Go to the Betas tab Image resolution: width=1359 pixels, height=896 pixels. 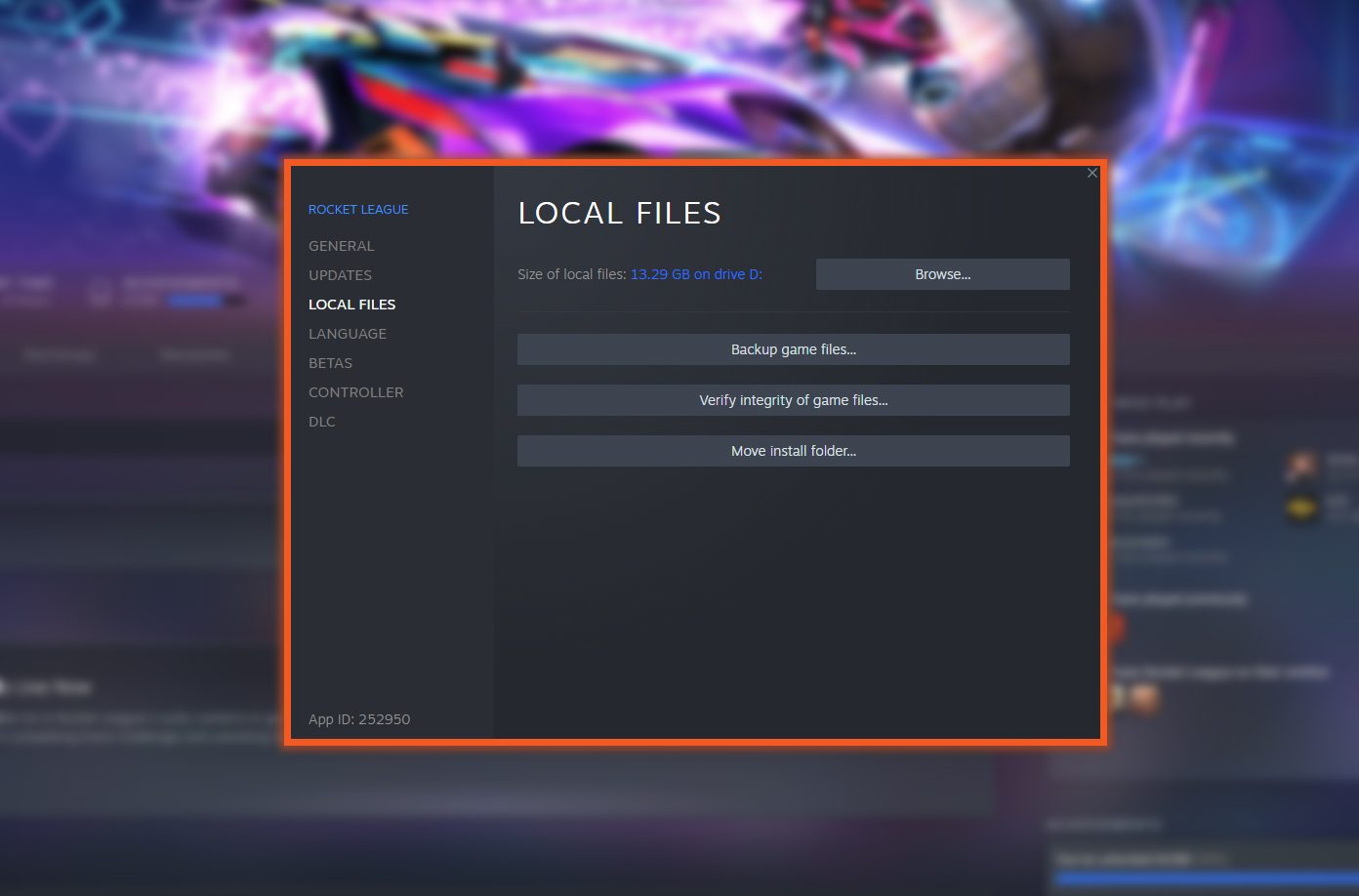tap(330, 363)
